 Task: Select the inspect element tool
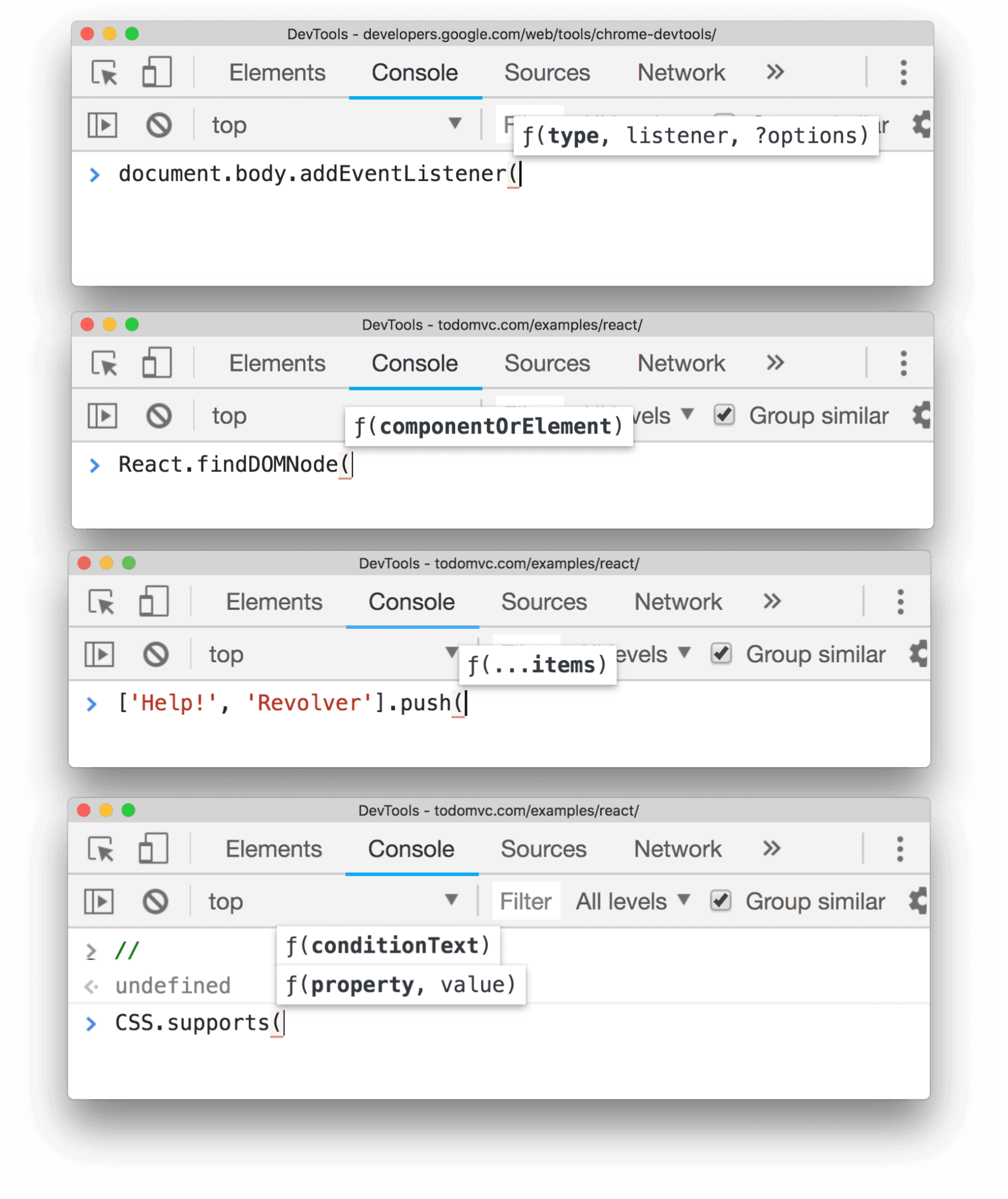103,73
